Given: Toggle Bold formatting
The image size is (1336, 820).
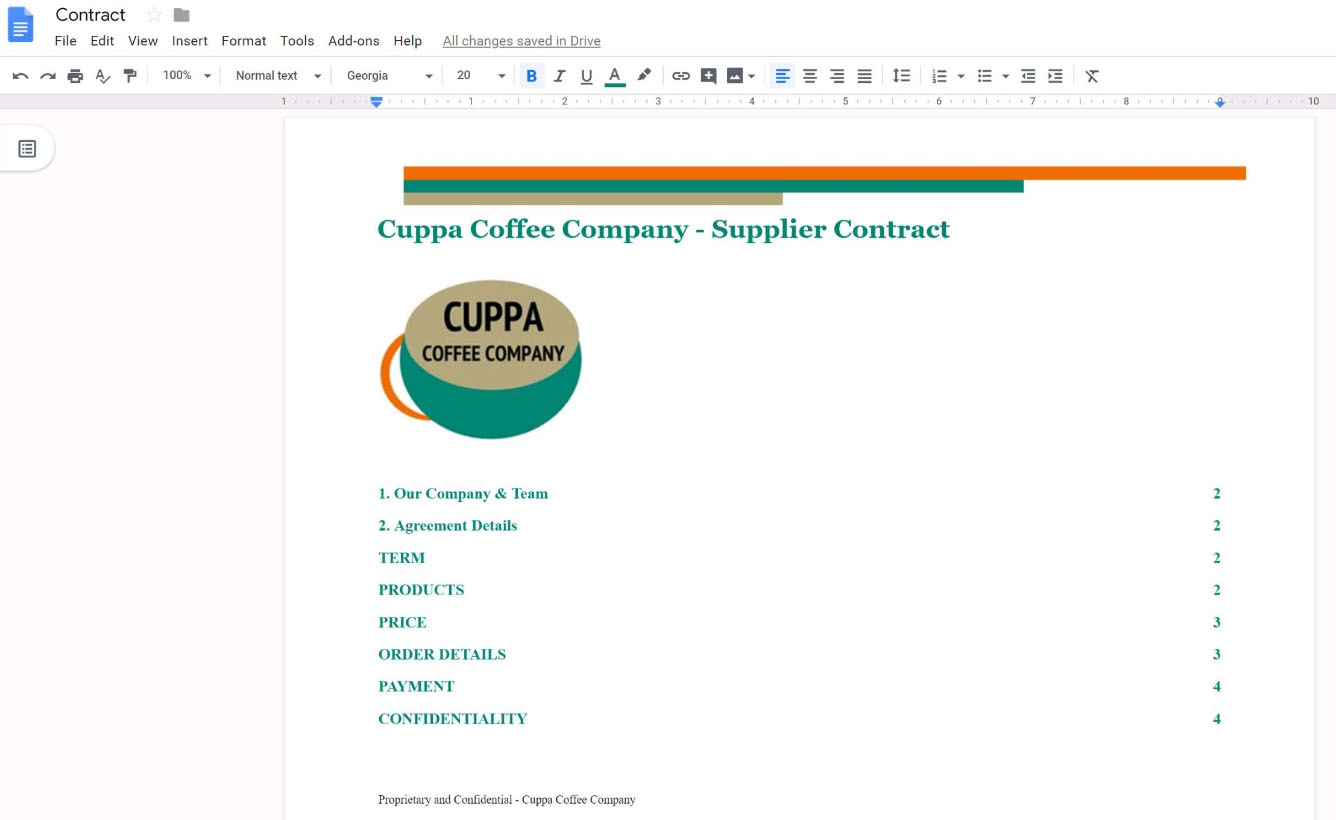Looking at the screenshot, I should coord(531,76).
